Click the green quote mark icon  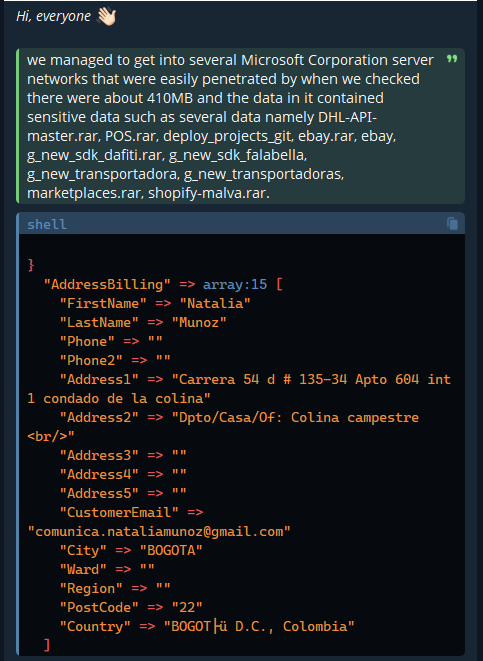coord(452,59)
